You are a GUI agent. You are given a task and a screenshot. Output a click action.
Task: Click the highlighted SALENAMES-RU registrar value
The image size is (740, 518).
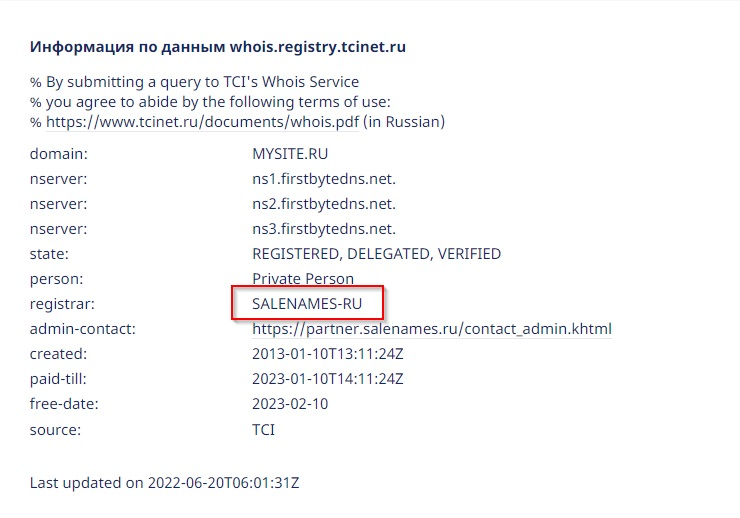[307, 304]
